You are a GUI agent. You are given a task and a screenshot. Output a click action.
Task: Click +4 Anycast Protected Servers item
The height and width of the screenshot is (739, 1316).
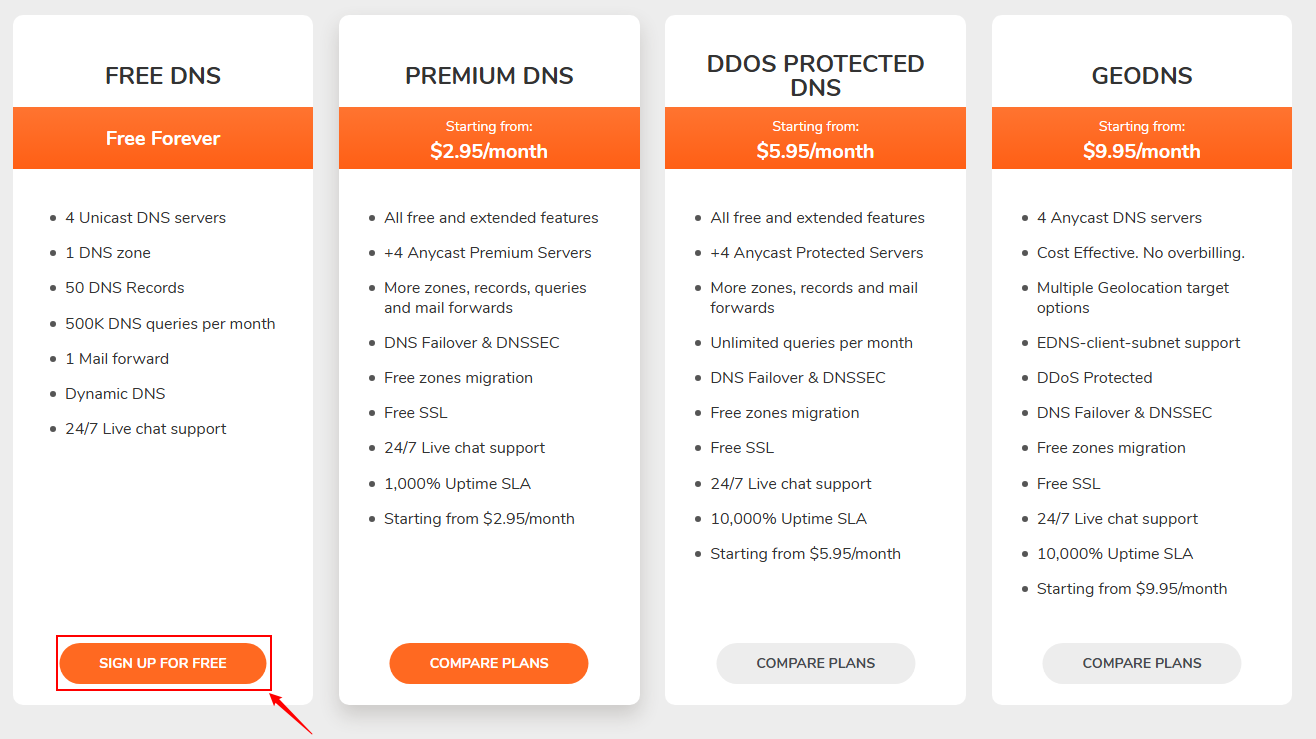click(816, 253)
